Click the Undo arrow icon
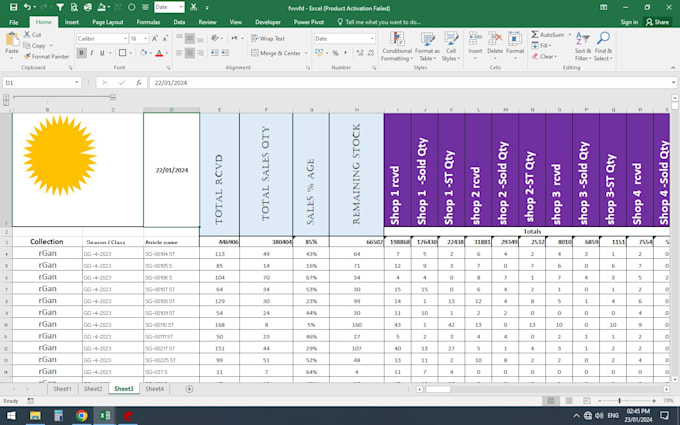This screenshot has height=425, width=680. (27, 7)
